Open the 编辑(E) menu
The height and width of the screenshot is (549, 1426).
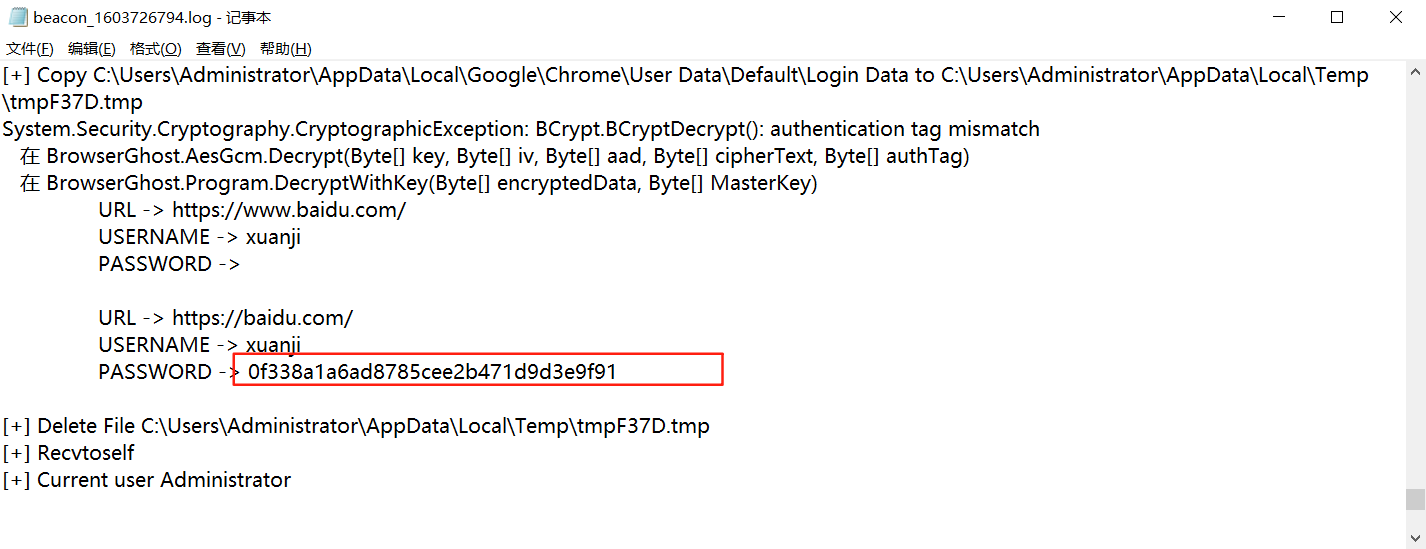(x=91, y=48)
